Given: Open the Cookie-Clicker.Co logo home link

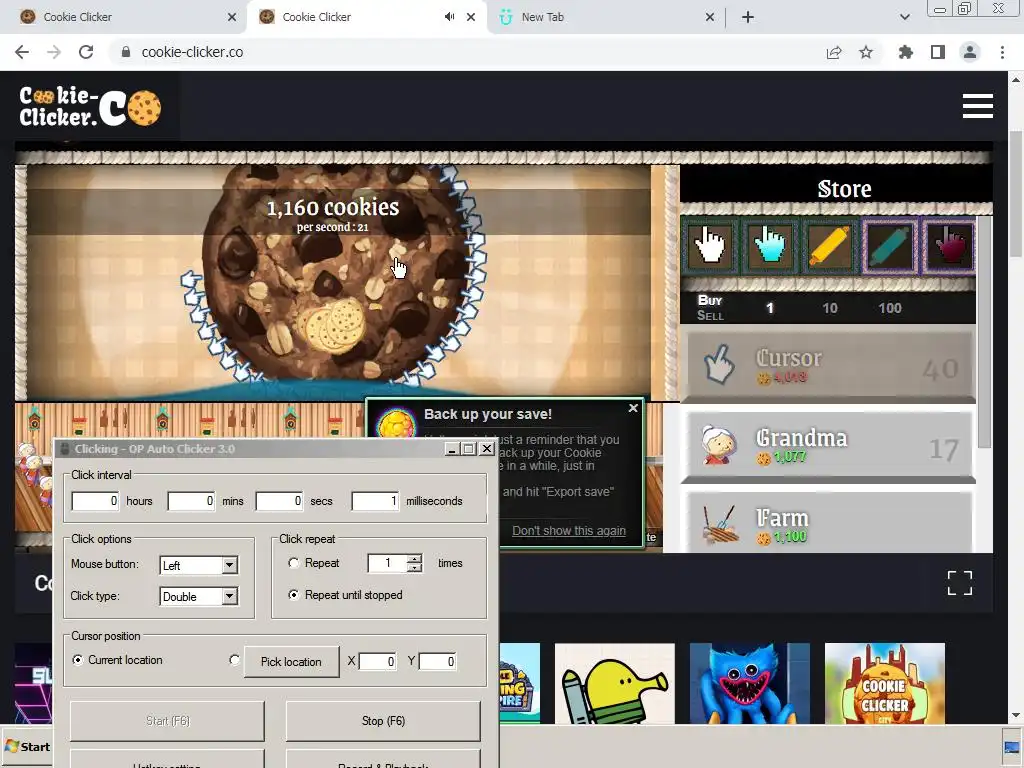Looking at the screenshot, I should pos(89,106).
